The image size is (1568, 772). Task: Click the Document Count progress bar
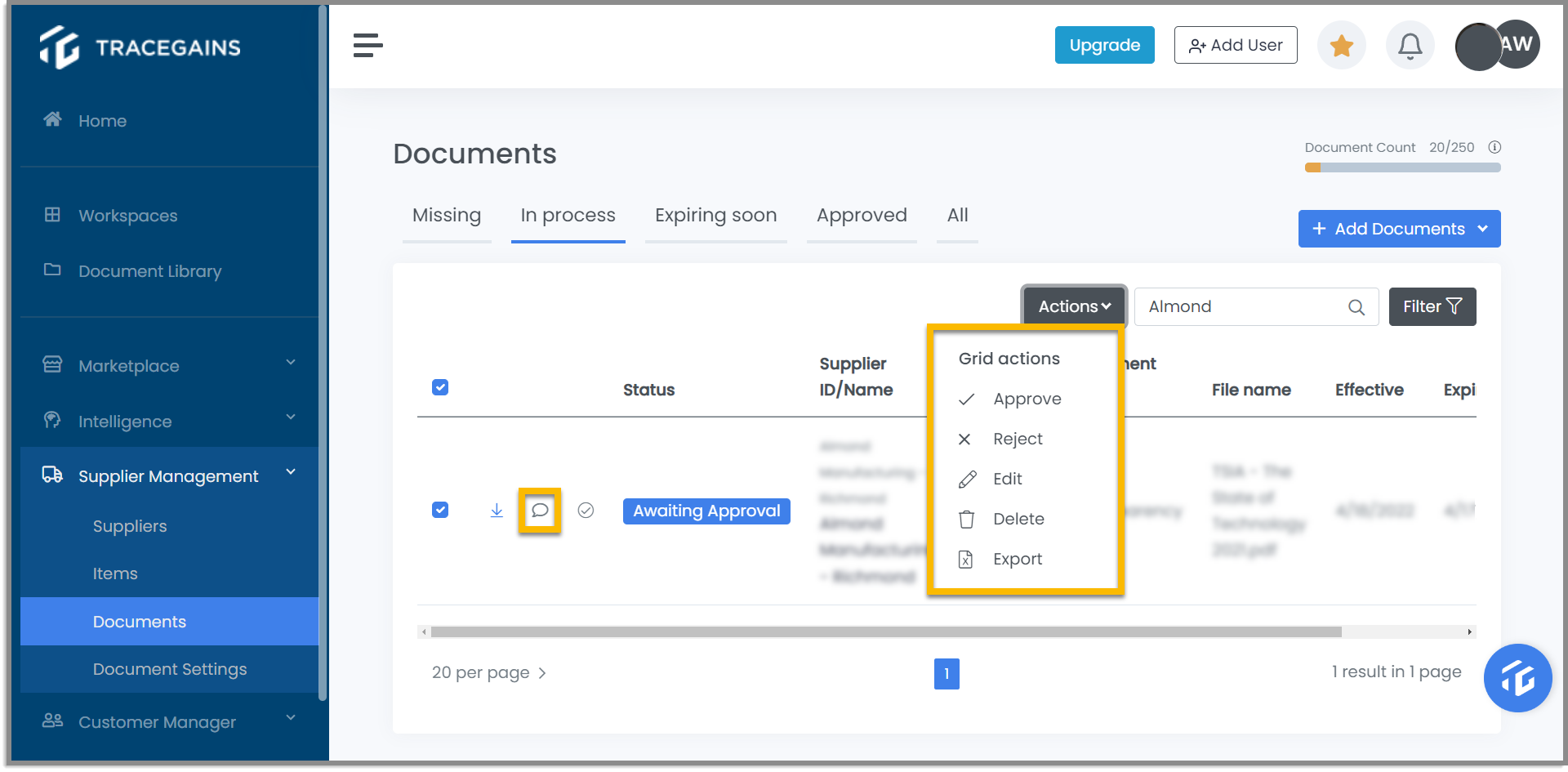tap(1401, 167)
